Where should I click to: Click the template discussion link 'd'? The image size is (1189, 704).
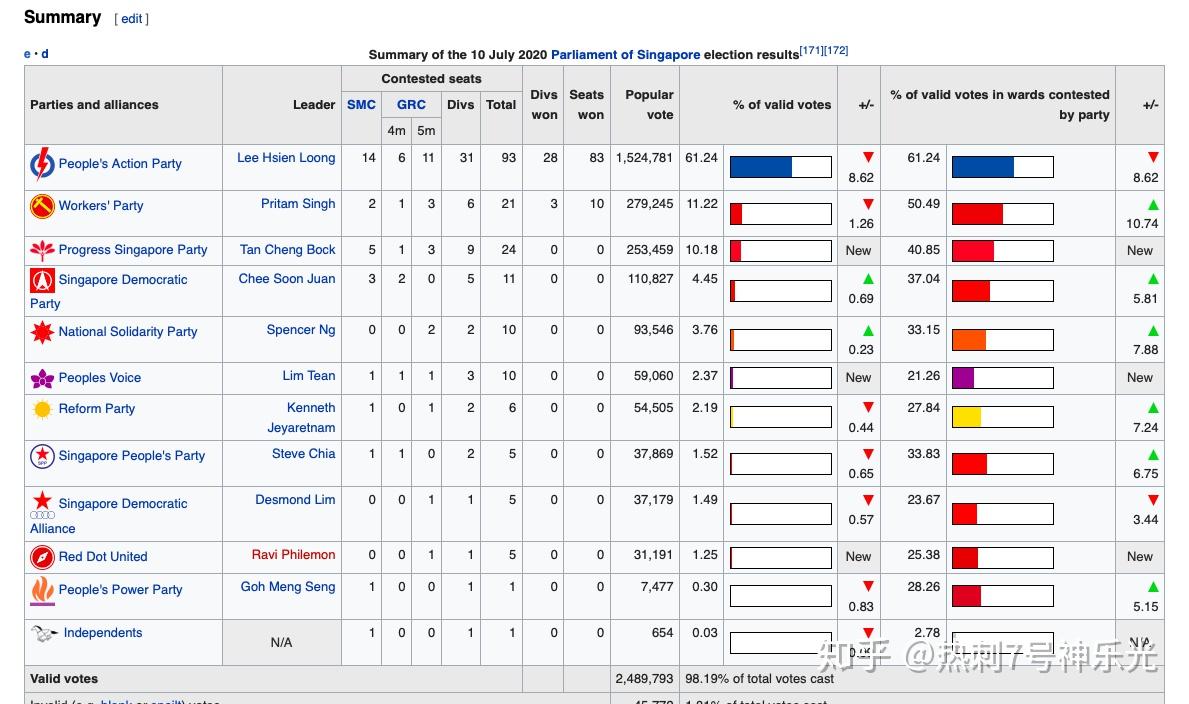[45, 54]
